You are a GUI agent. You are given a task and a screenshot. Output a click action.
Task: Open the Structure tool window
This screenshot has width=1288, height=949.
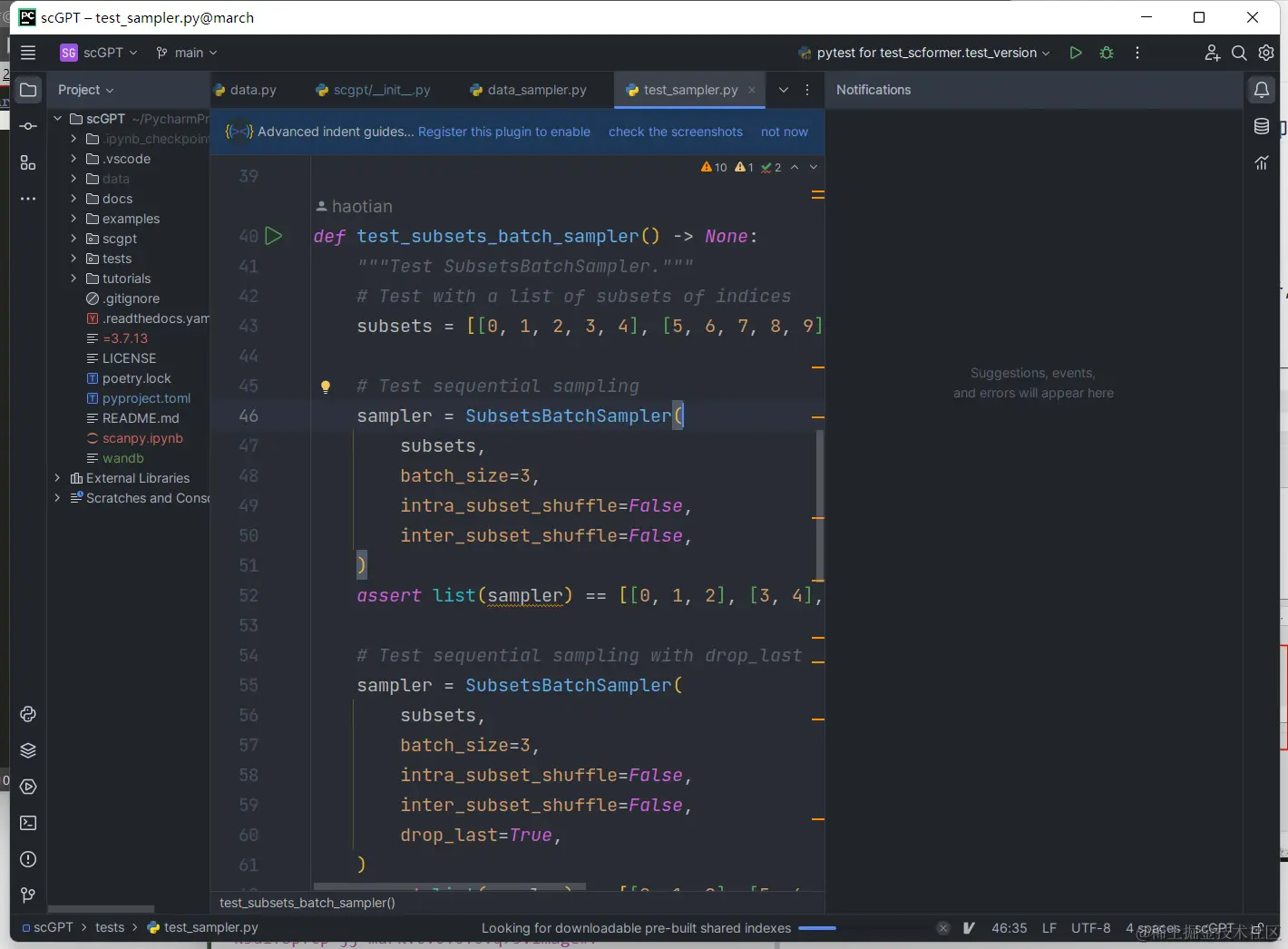pos(28,162)
